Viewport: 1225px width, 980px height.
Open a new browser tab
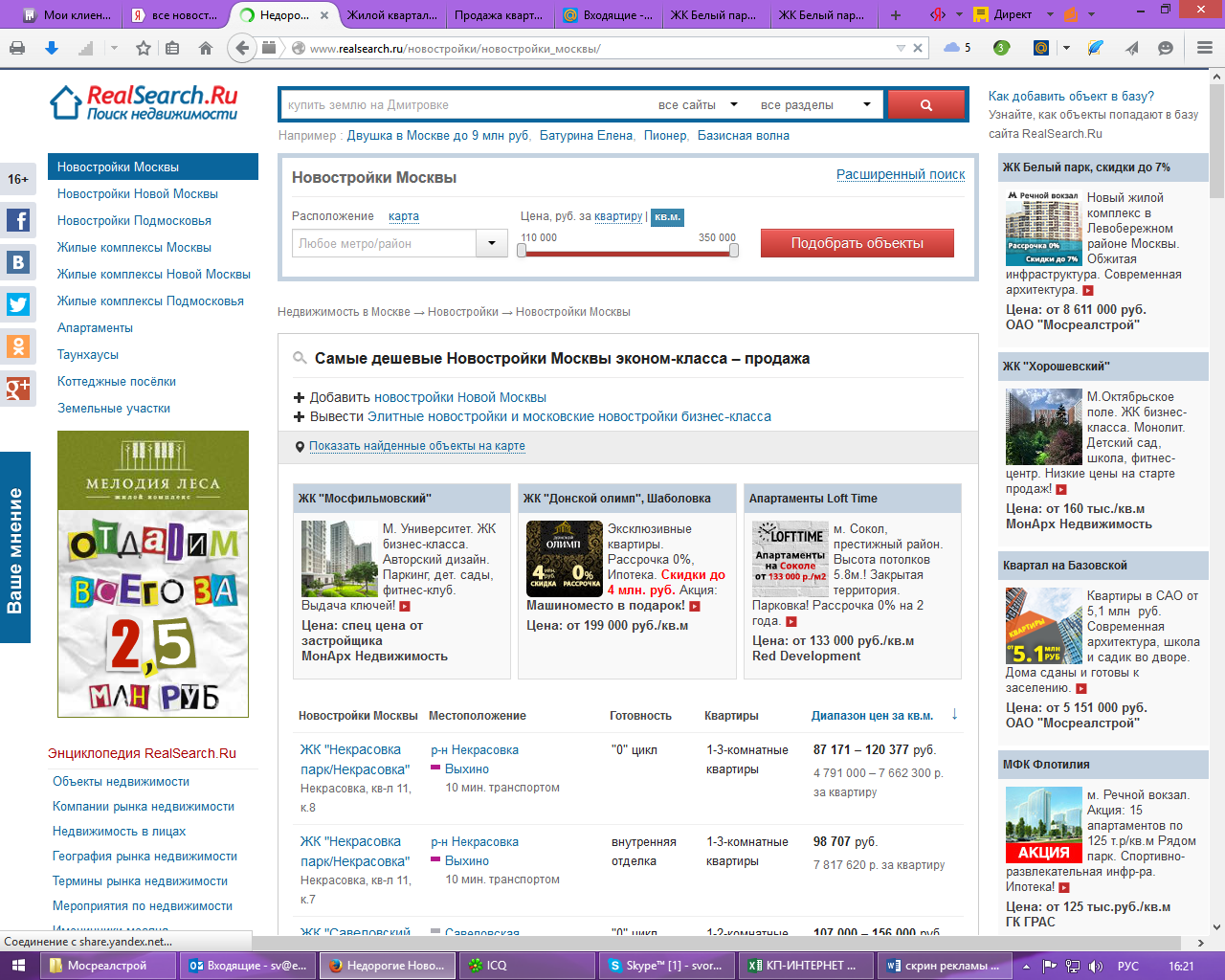click(x=896, y=14)
